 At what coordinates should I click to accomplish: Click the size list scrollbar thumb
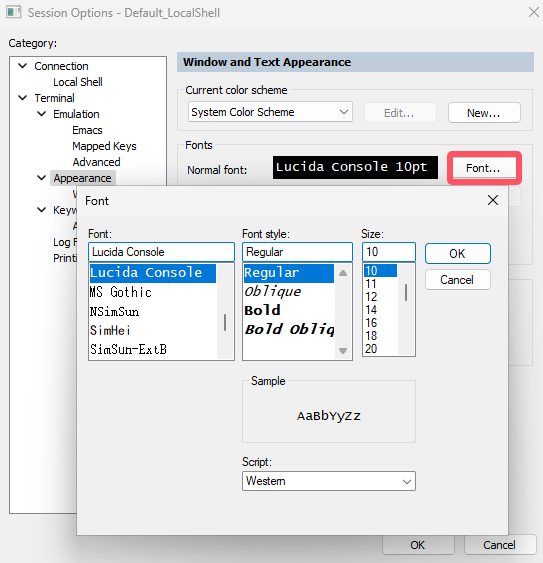(x=406, y=293)
